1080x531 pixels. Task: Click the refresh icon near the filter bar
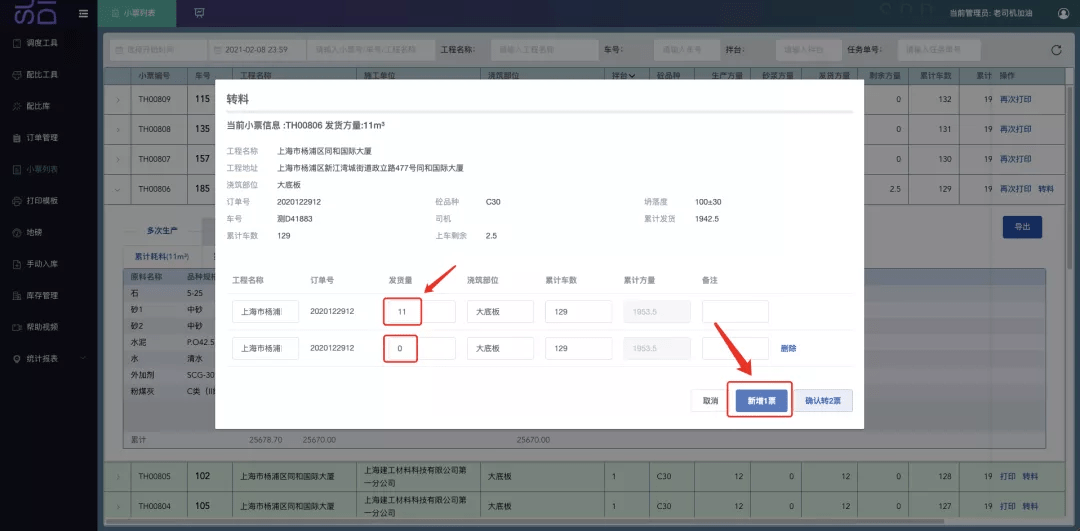coord(1056,50)
